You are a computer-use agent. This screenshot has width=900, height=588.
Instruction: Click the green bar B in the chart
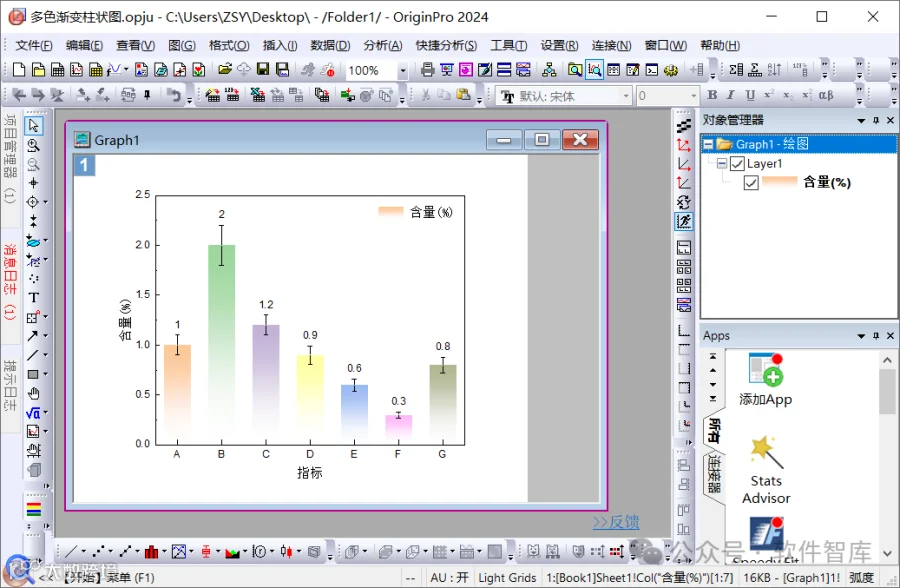click(222, 345)
